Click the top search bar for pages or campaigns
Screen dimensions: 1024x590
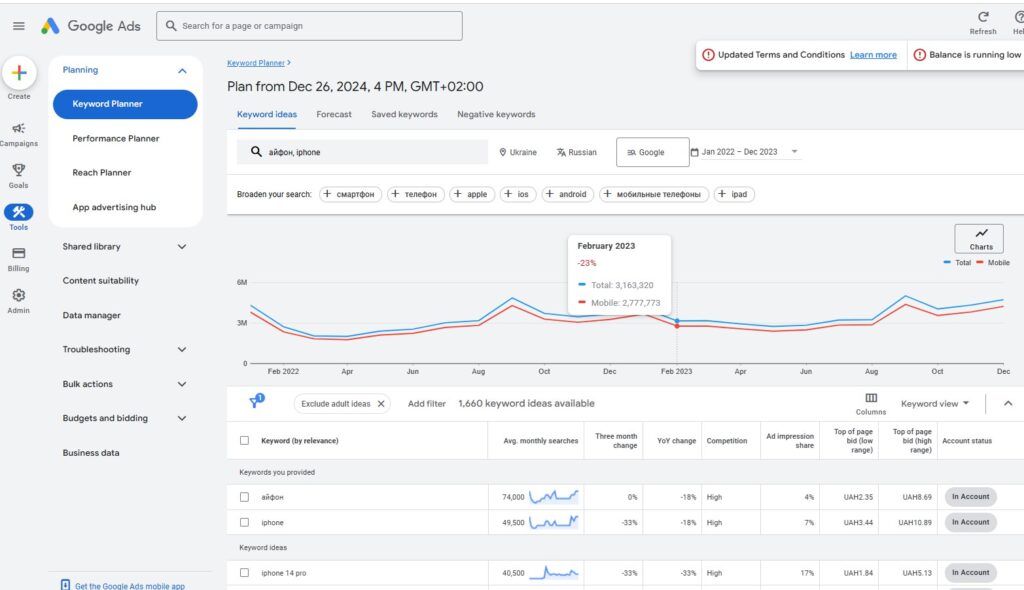[308, 25]
